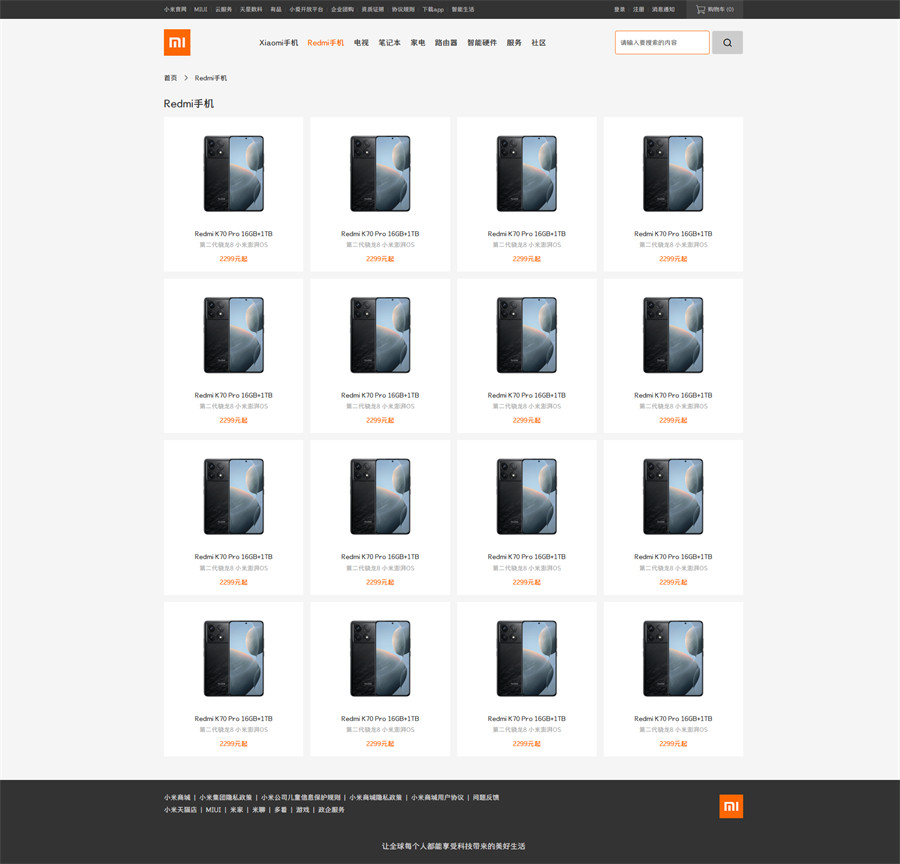The image size is (900, 864).
Task: Click 小米天猫店 footer link
Action: (x=181, y=810)
